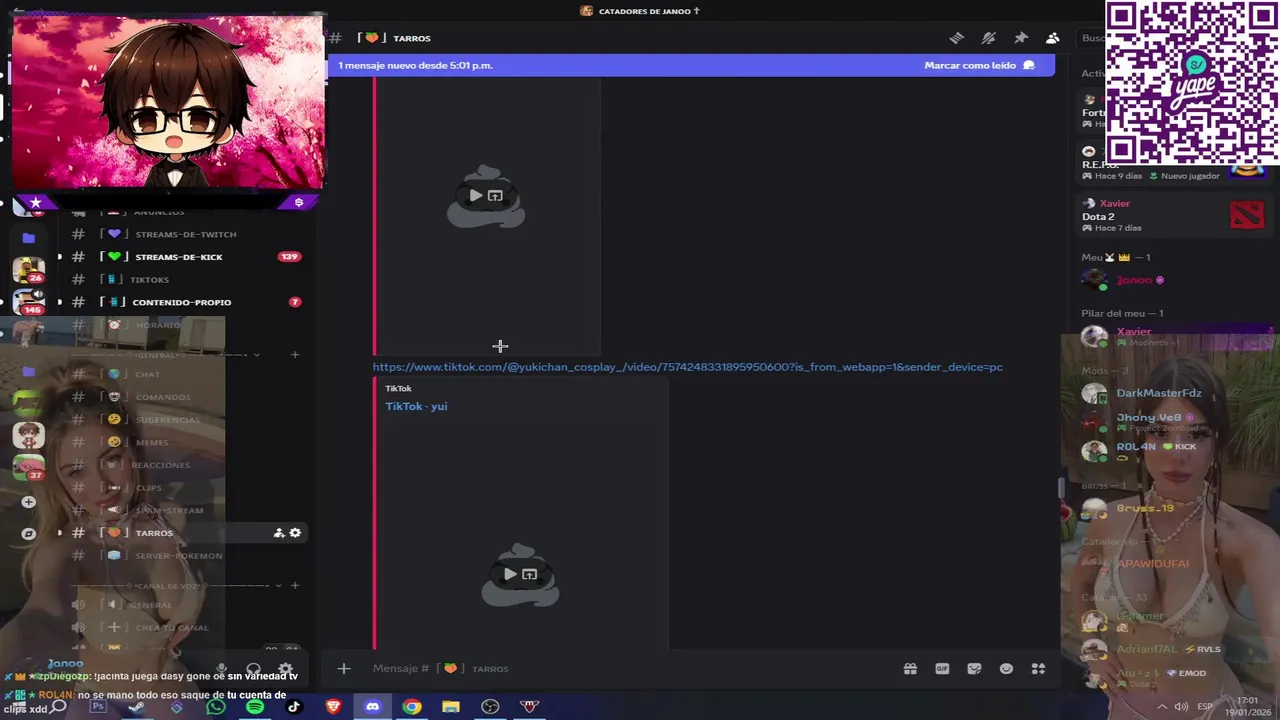
Task: Join the 'Crea tu canal' voice channel
Action: click(x=185, y=628)
